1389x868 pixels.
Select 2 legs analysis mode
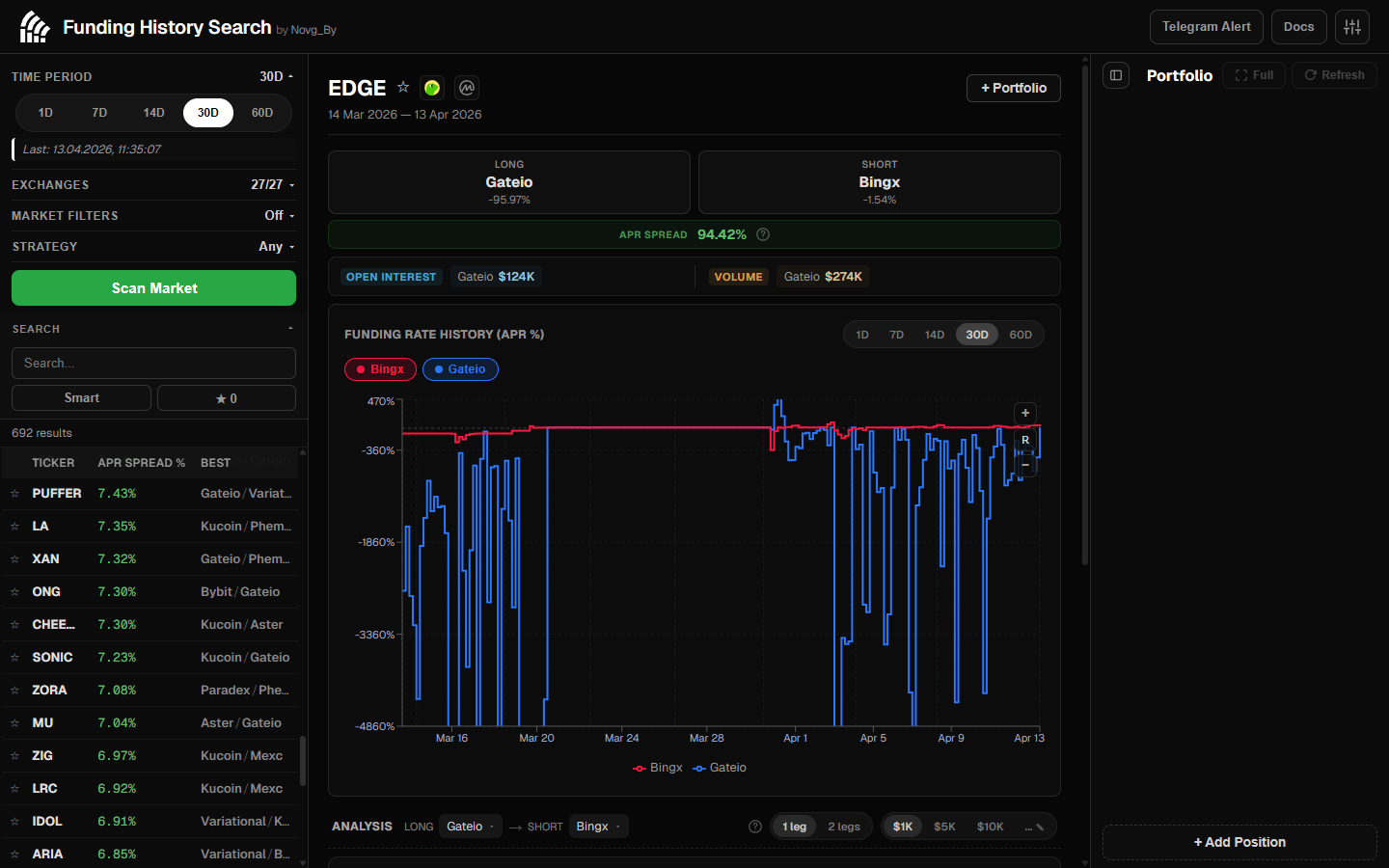(x=844, y=827)
